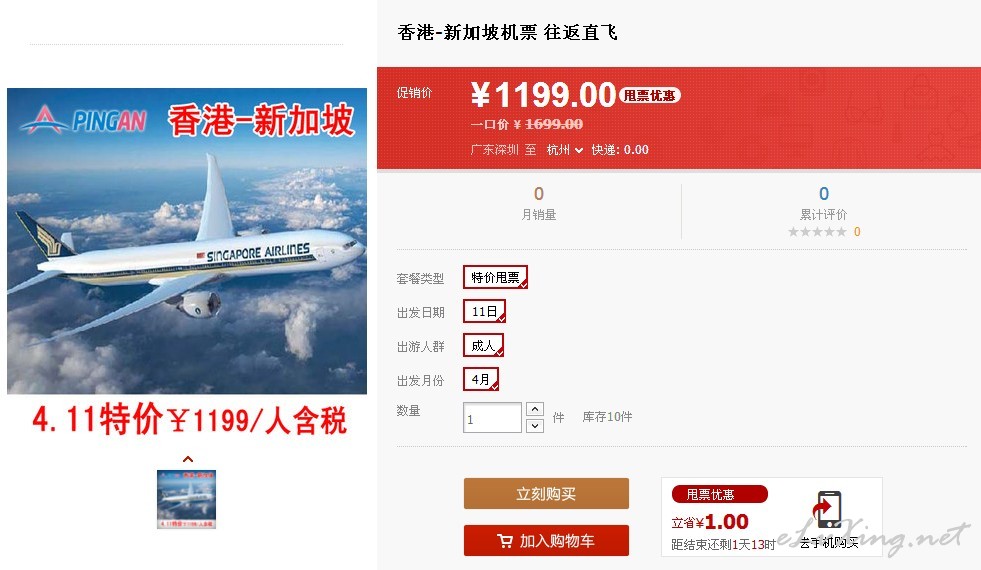Select the small airplane thumbnail image
The image size is (981, 570).
click(186, 499)
